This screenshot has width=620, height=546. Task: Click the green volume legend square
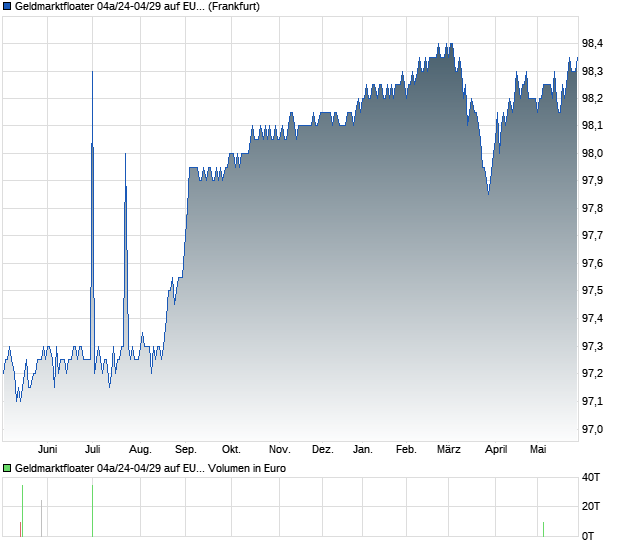point(7,468)
